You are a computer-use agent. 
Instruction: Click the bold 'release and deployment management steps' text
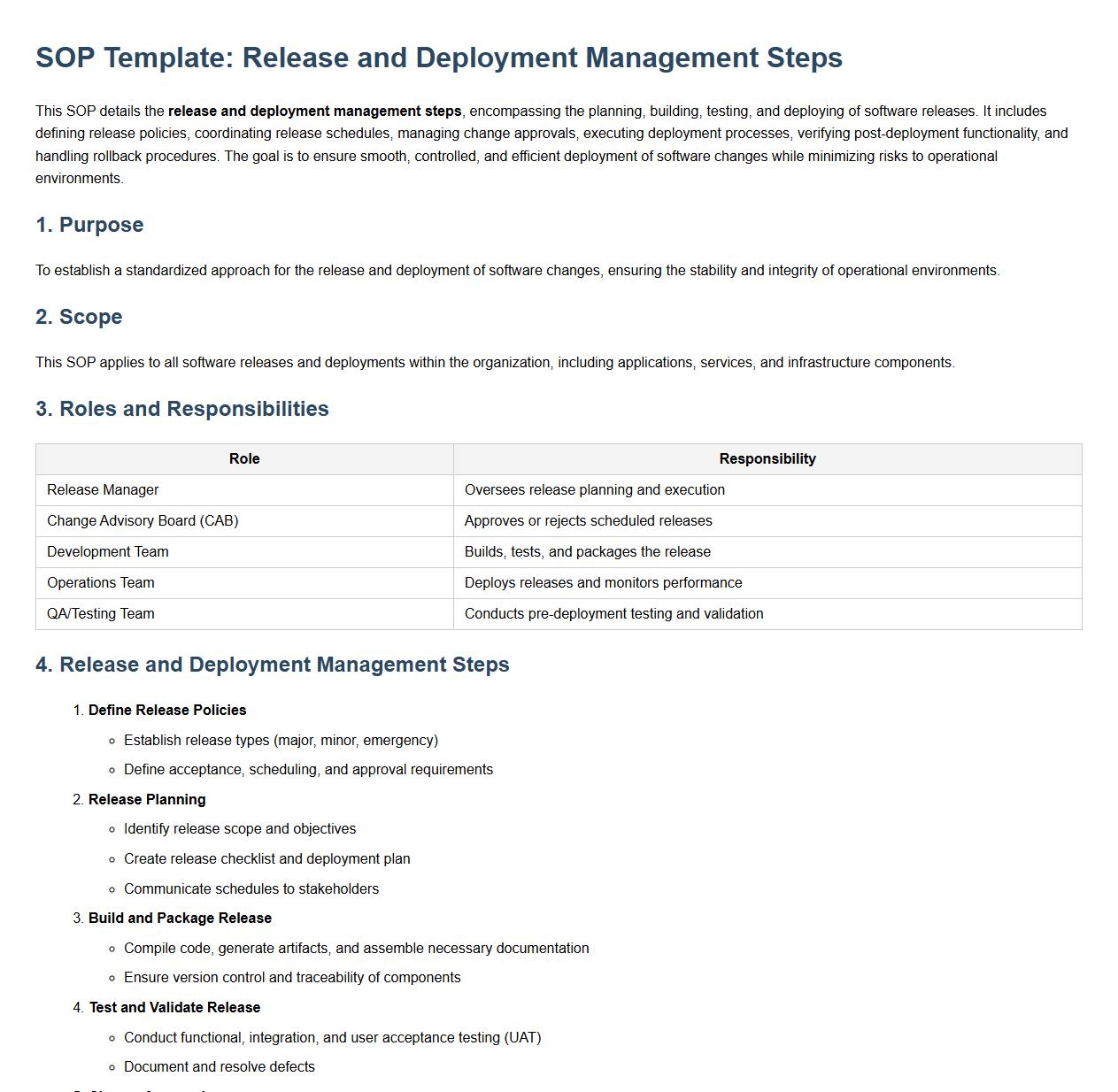coord(314,112)
